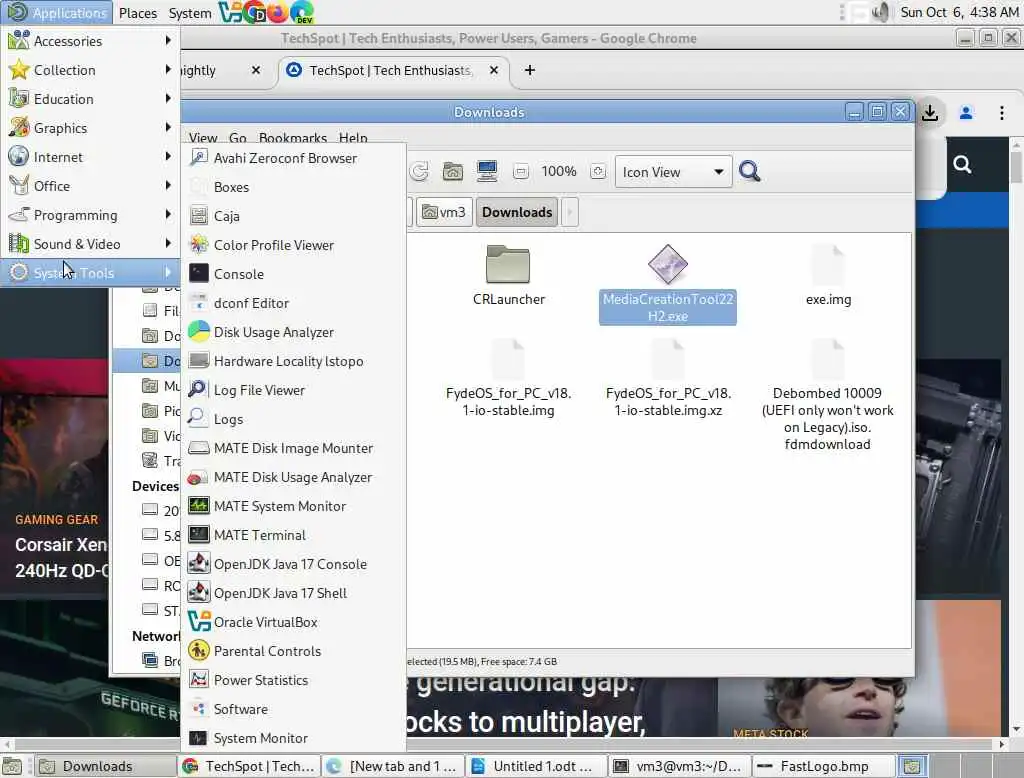Expand the Office submenu
Viewport: 1024px width, 778px height.
90,186
